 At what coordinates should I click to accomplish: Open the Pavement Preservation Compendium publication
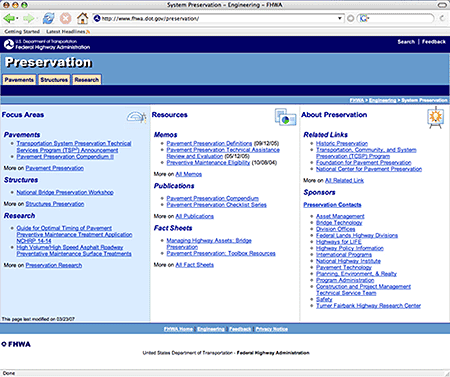tap(212, 198)
